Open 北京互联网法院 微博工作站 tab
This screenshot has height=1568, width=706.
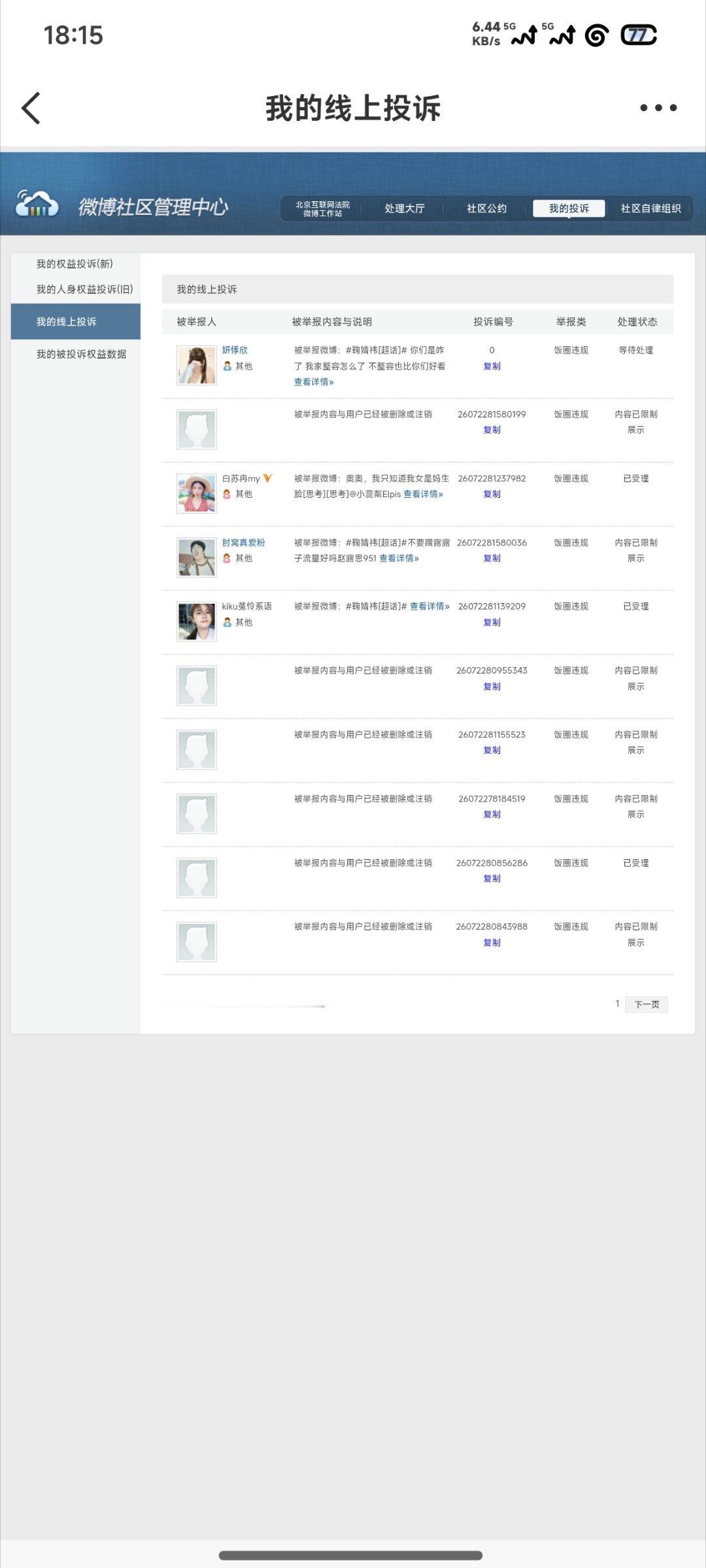tap(322, 208)
